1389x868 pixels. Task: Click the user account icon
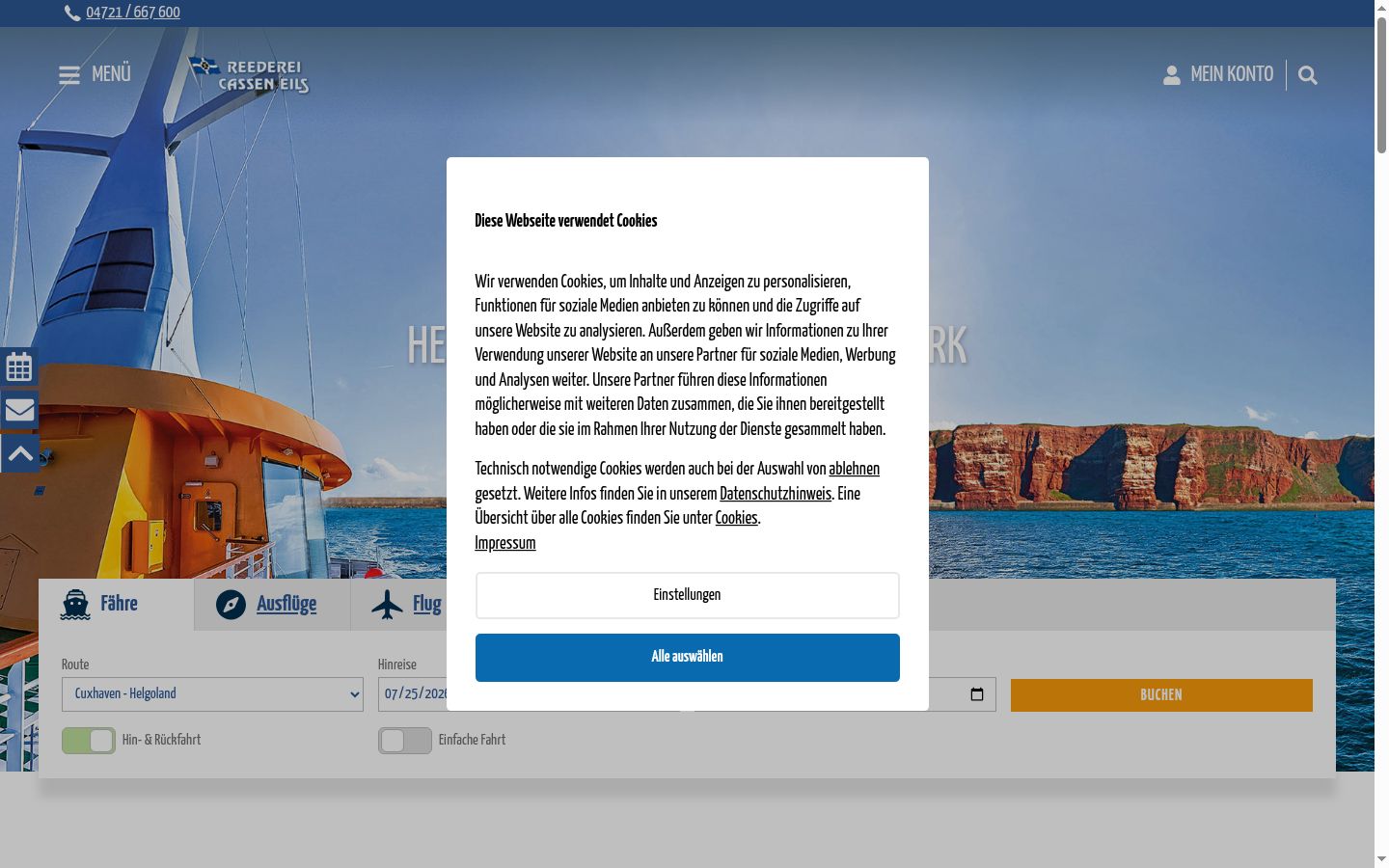click(1172, 75)
